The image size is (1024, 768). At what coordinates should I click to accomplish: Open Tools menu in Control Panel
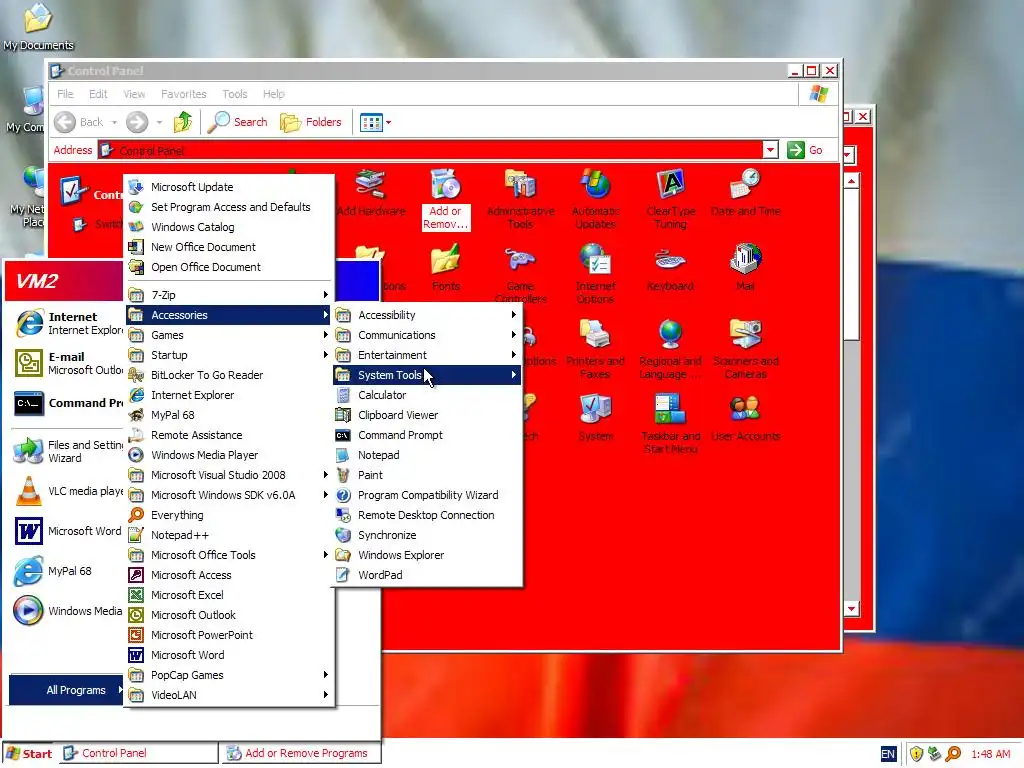[234, 94]
